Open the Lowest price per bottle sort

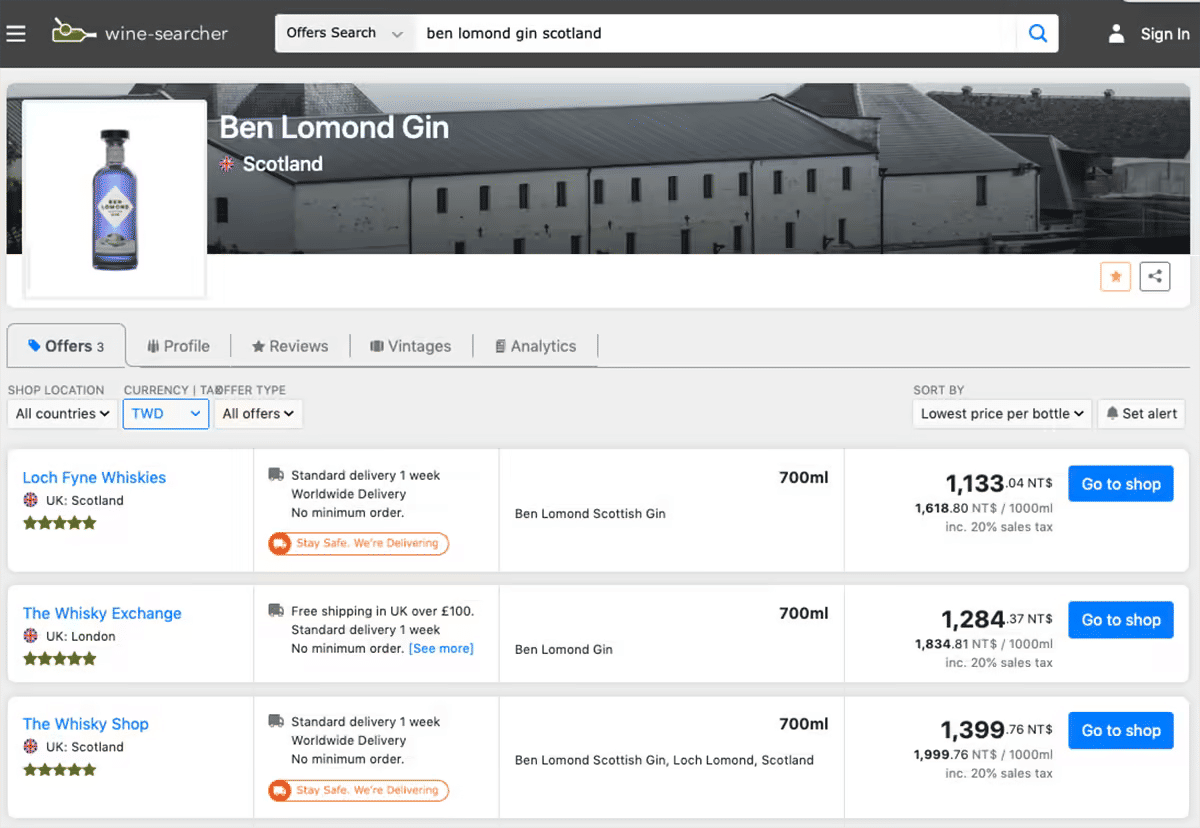[1002, 413]
